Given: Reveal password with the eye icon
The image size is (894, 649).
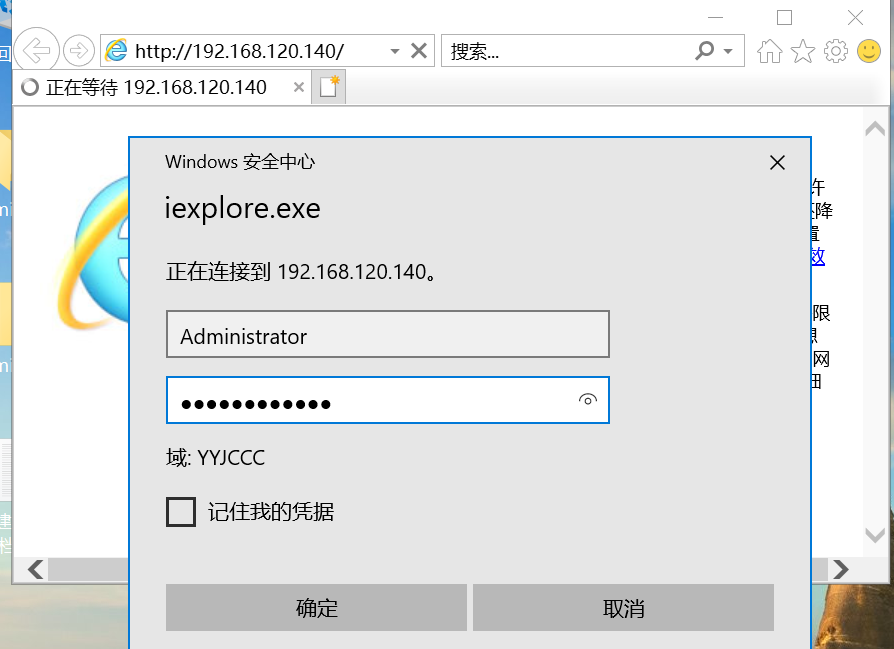Looking at the screenshot, I should point(588,400).
